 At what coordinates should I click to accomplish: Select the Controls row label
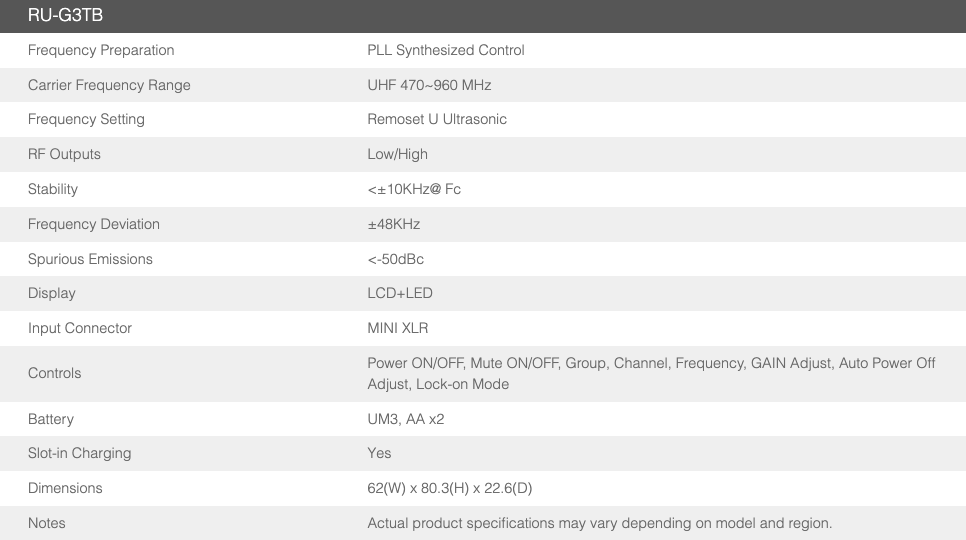pyautogui.click(x=55, y=373)
